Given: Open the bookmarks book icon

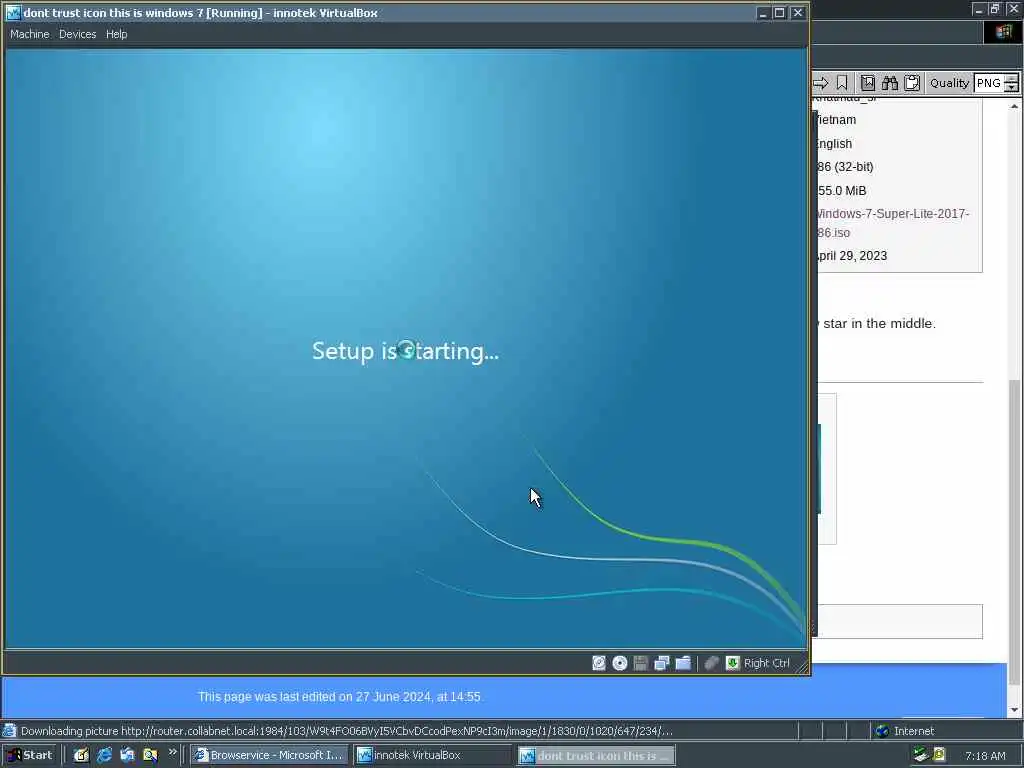Looking at the screenshot, I should tap(867, 83).
